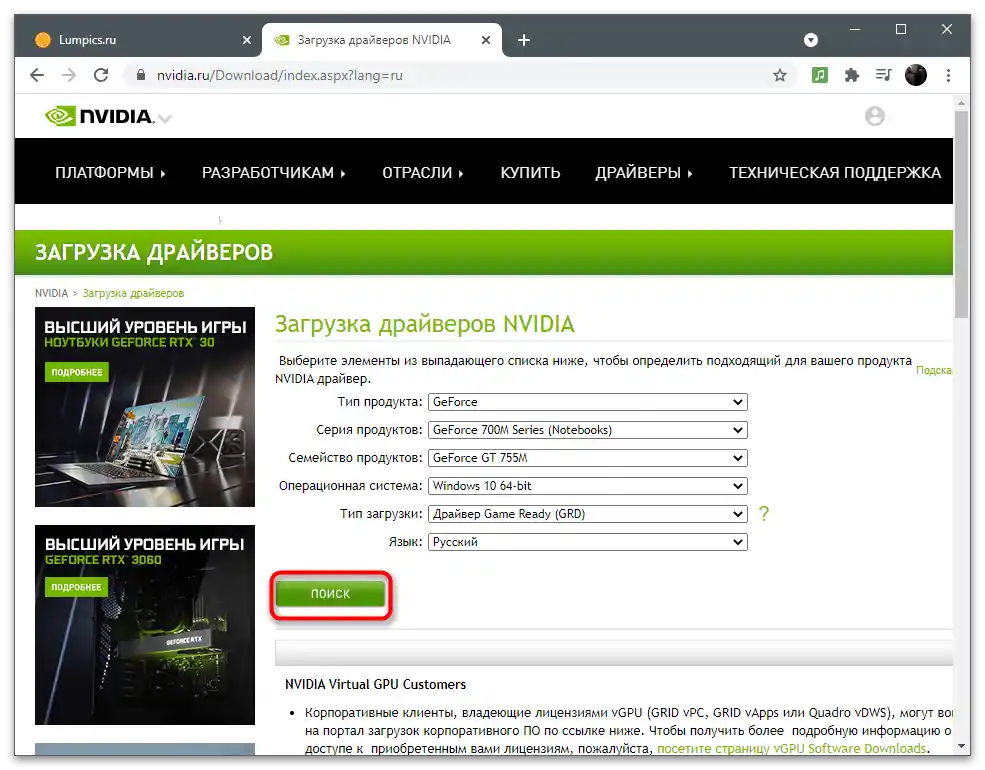Expand the Тип продукта dropdown

pyautogui.click(x=587, y=402)
